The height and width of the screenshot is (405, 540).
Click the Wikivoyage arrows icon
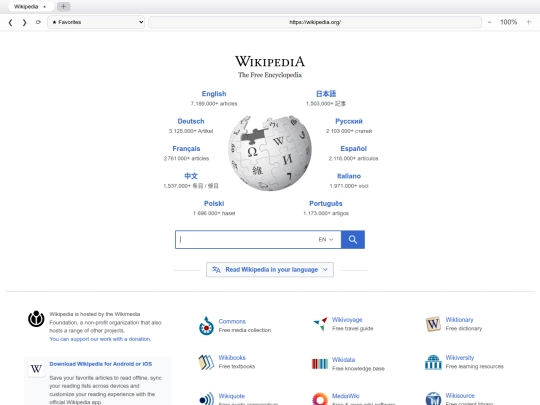coord(320,324)
